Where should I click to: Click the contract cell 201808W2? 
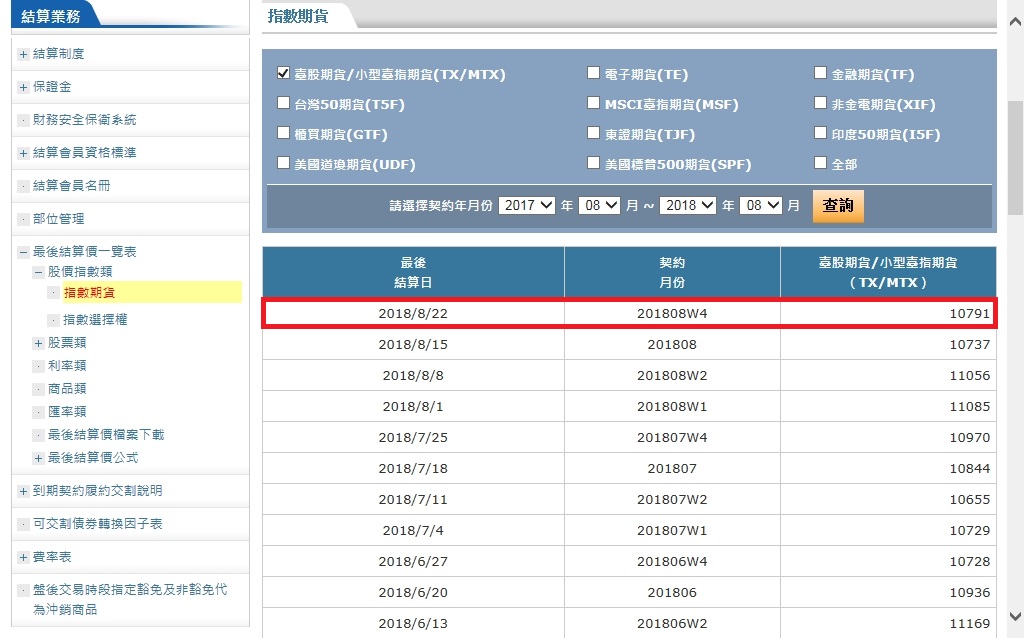(672, 375)
